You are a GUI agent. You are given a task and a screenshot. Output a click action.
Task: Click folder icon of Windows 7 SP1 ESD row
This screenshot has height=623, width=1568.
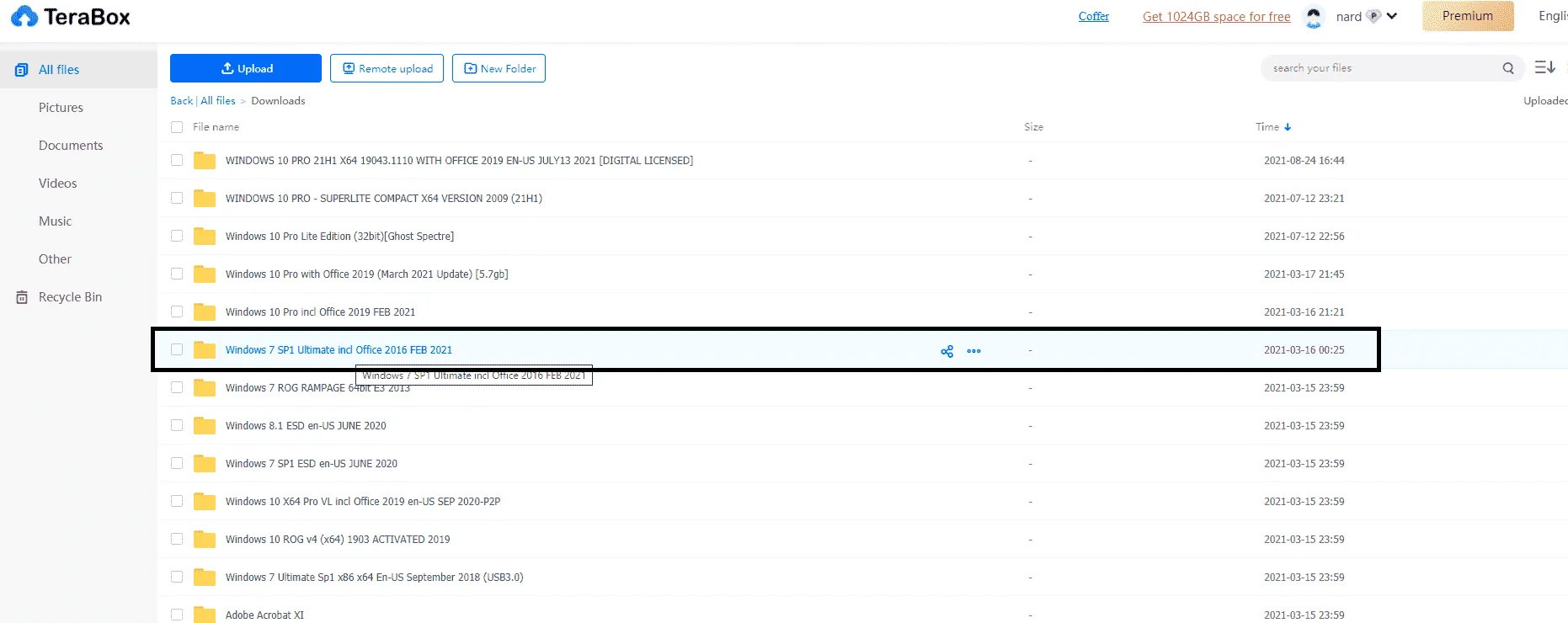coord(205,463)
